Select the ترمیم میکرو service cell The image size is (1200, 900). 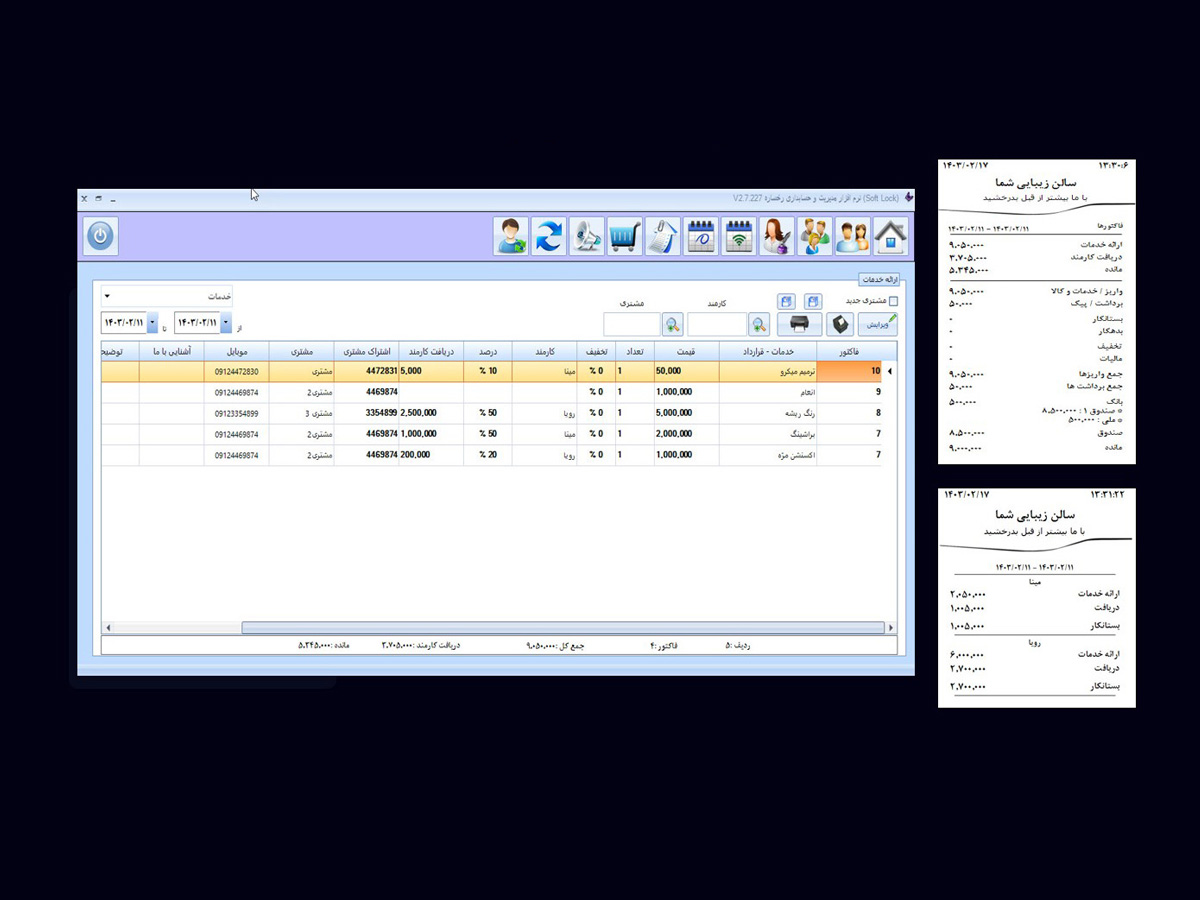coord(768,371)
